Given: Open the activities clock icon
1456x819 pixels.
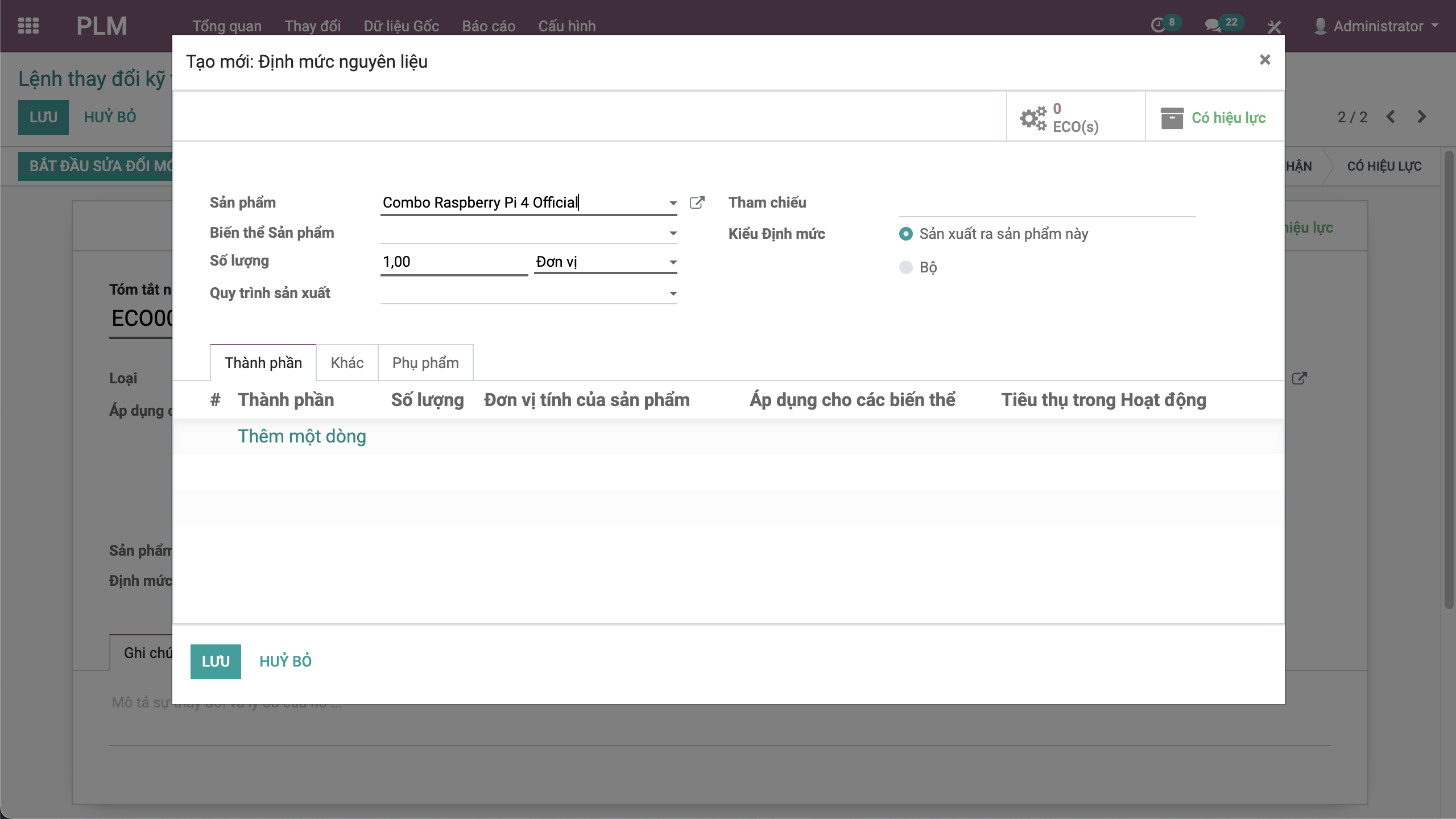Looking at the screenshot, I should point(1158,26).
